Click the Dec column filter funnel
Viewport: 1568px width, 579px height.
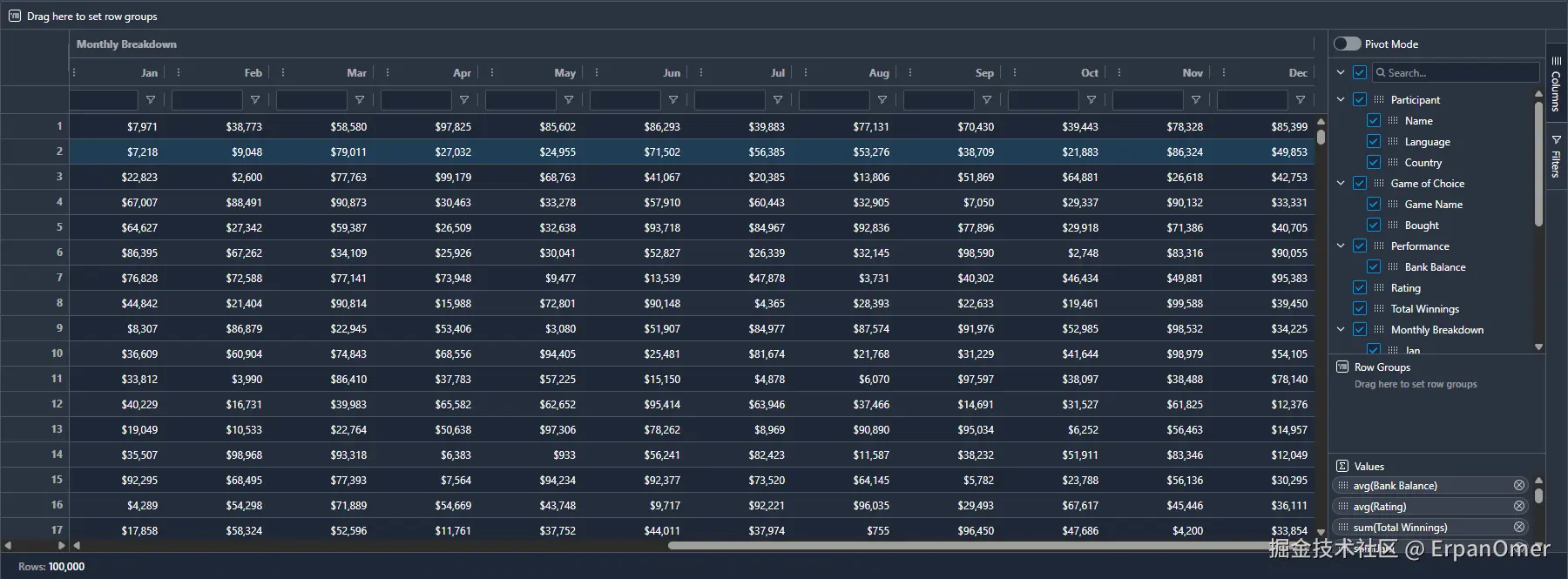tap(1301, 100)
